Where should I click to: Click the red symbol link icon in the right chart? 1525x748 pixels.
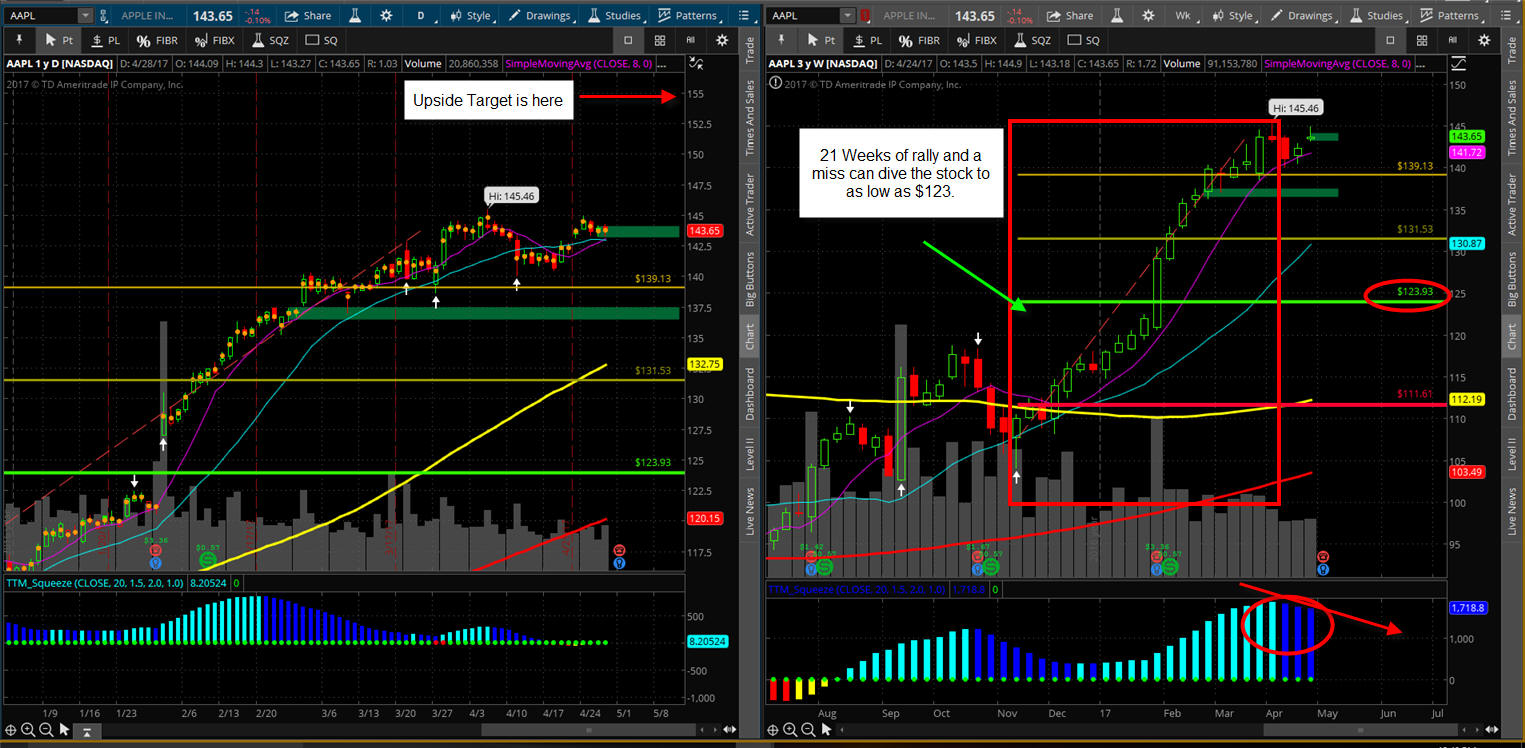[865, 16]
